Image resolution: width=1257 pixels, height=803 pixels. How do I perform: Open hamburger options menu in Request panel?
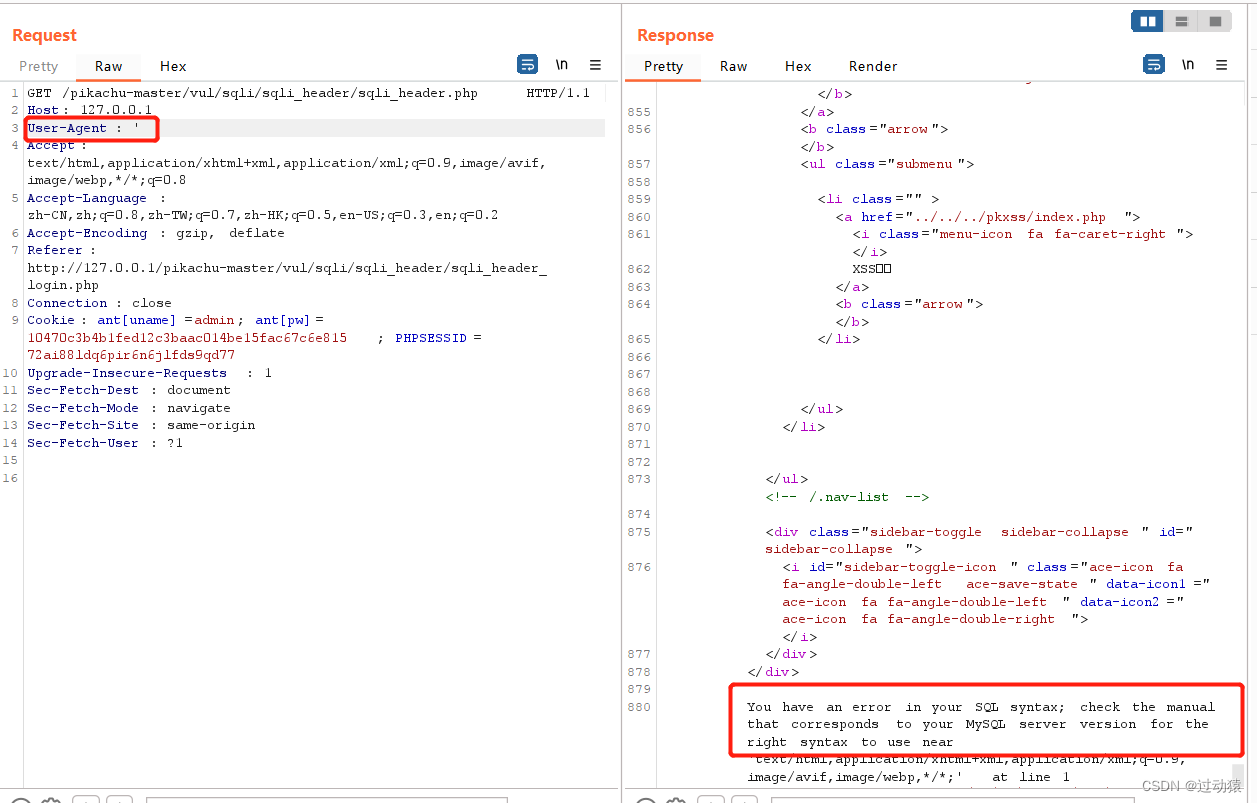click(x=595, y=65)
